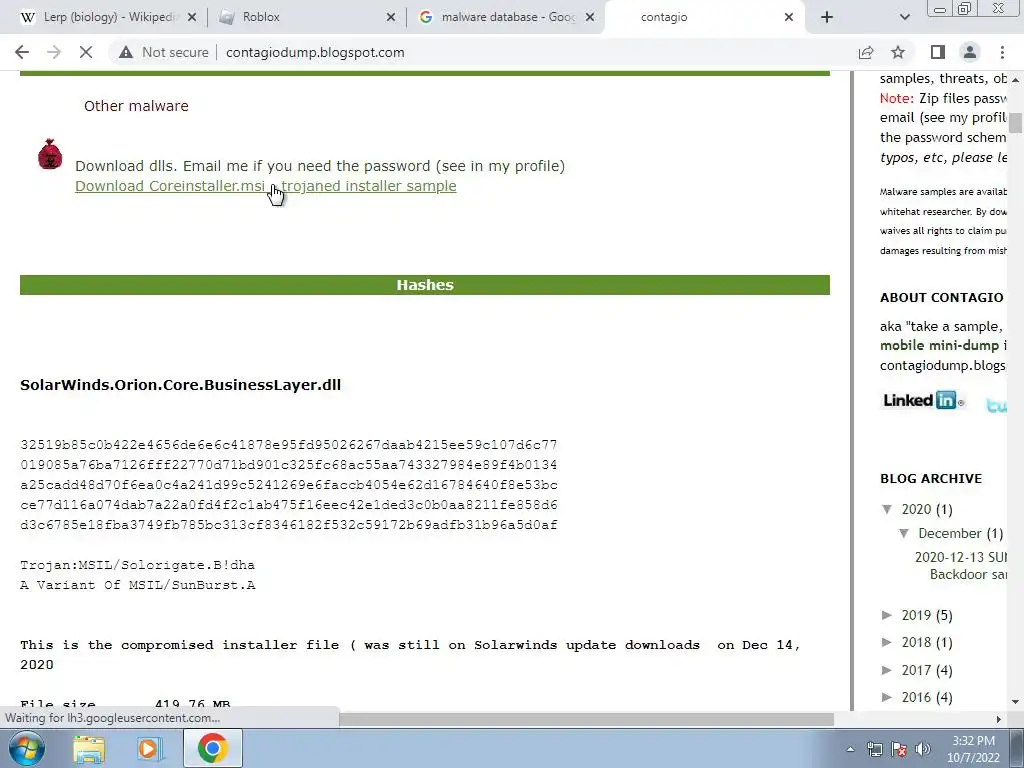The image size is (1024, 768).
Task: Click the address bar URL contagiodump.blogspot.com
Action: click(x=315, y=52)
